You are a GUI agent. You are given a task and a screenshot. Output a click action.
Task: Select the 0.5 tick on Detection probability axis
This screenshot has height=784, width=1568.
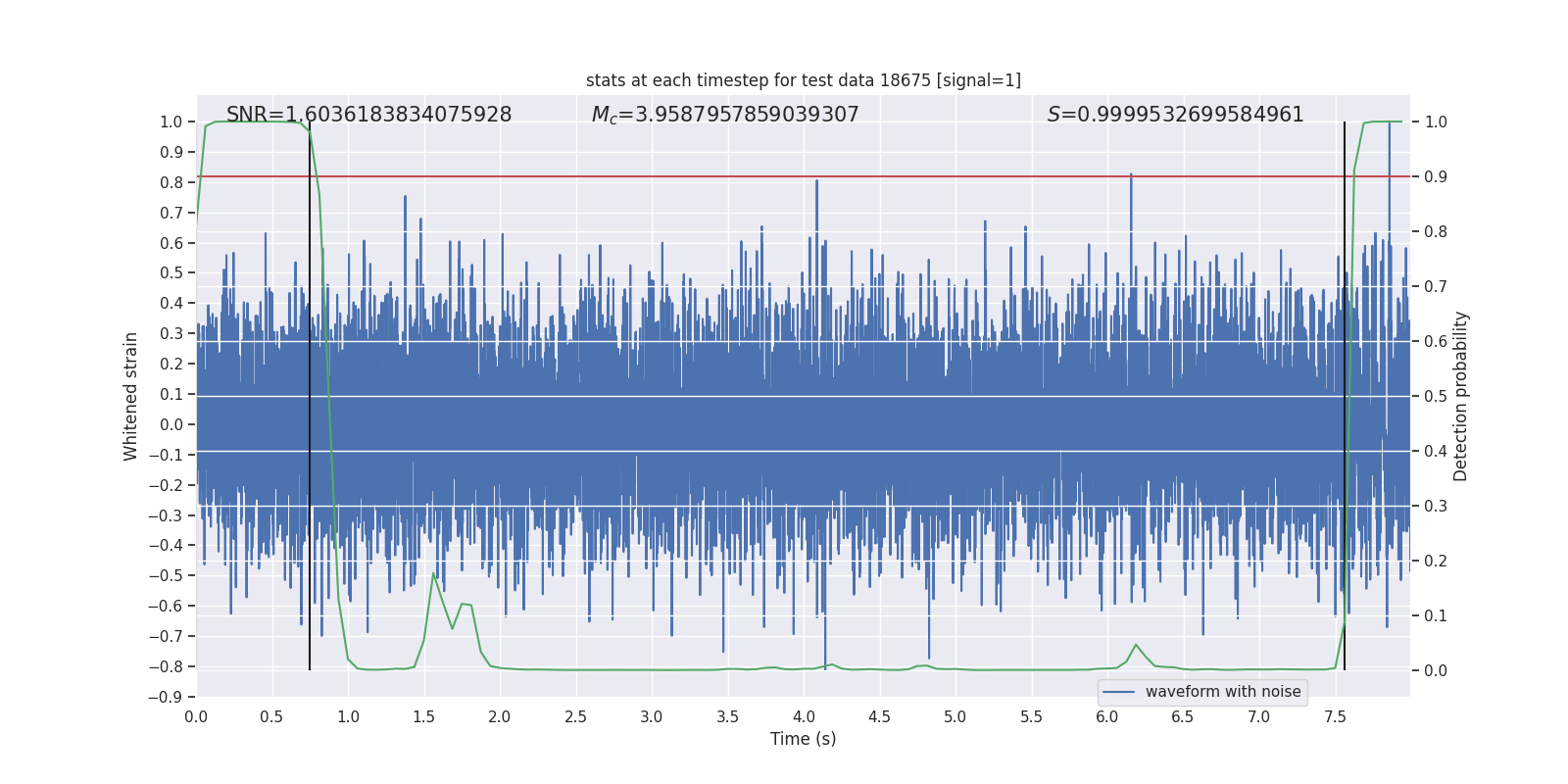(x=1436, y=396)
